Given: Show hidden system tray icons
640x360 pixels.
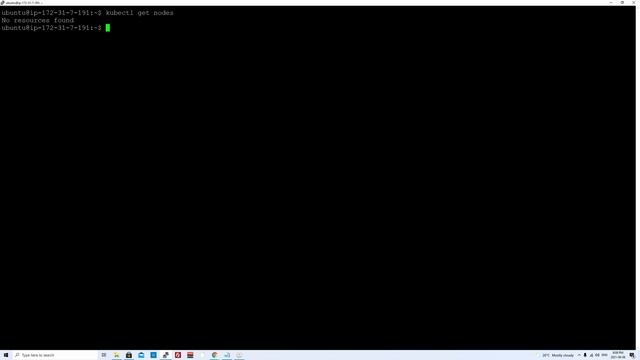Looking at the screenshot, I should click(x=579, y=356).
